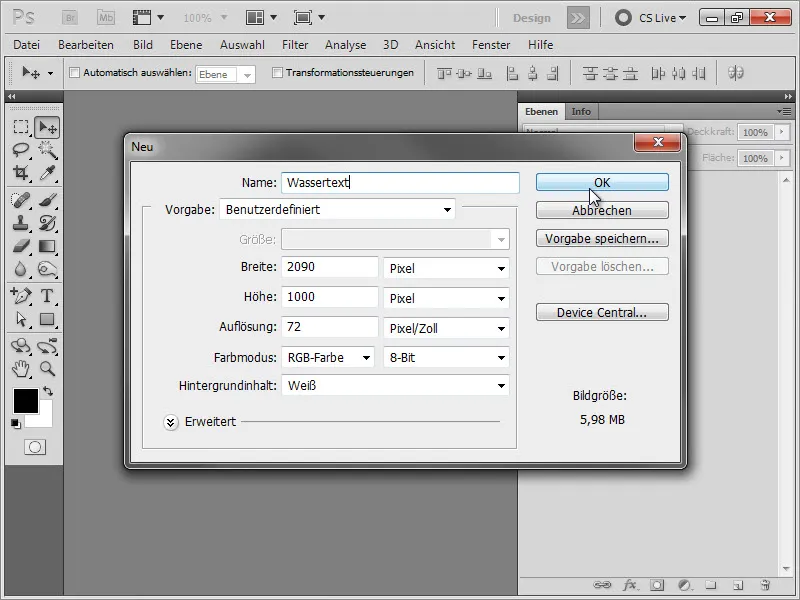Enable Transformationssteuerungen checkbox

point(277,72)
